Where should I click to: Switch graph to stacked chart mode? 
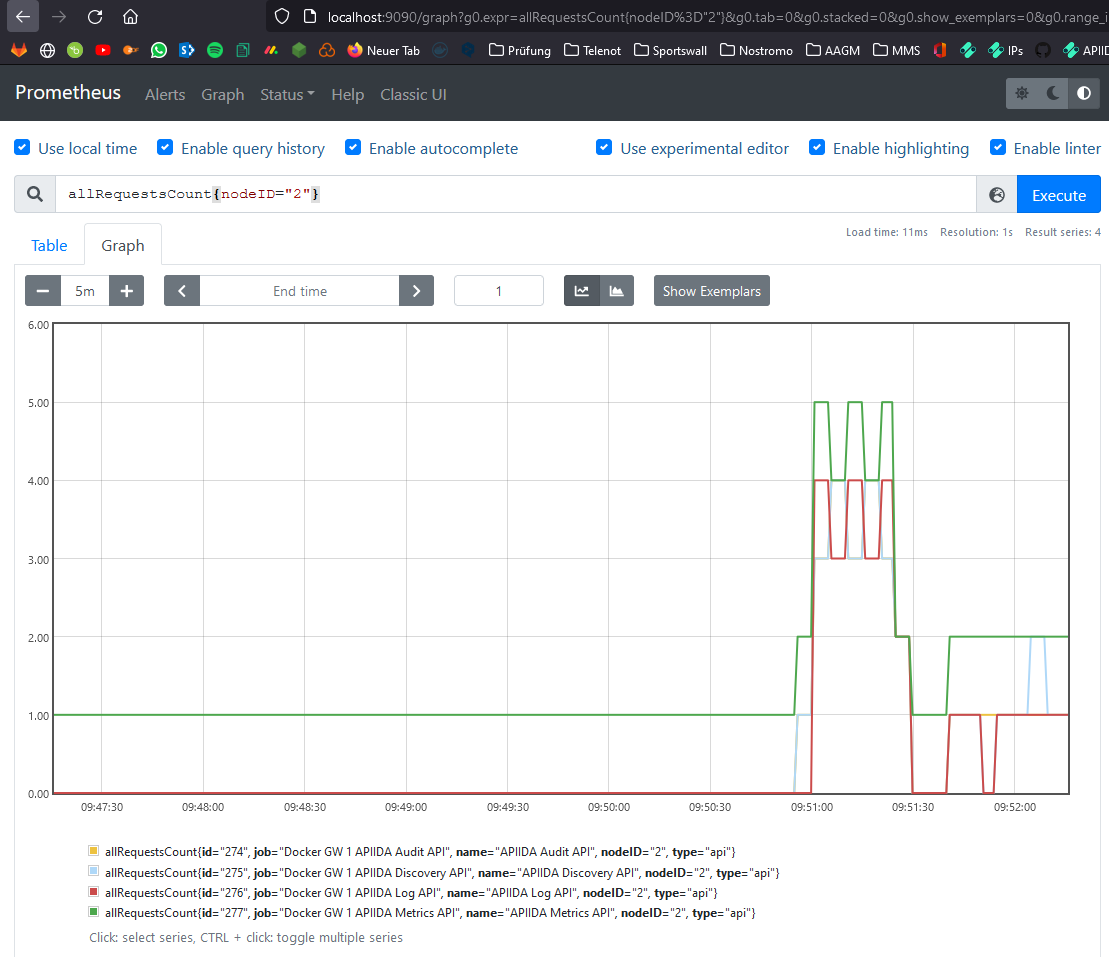coord(617,291)
